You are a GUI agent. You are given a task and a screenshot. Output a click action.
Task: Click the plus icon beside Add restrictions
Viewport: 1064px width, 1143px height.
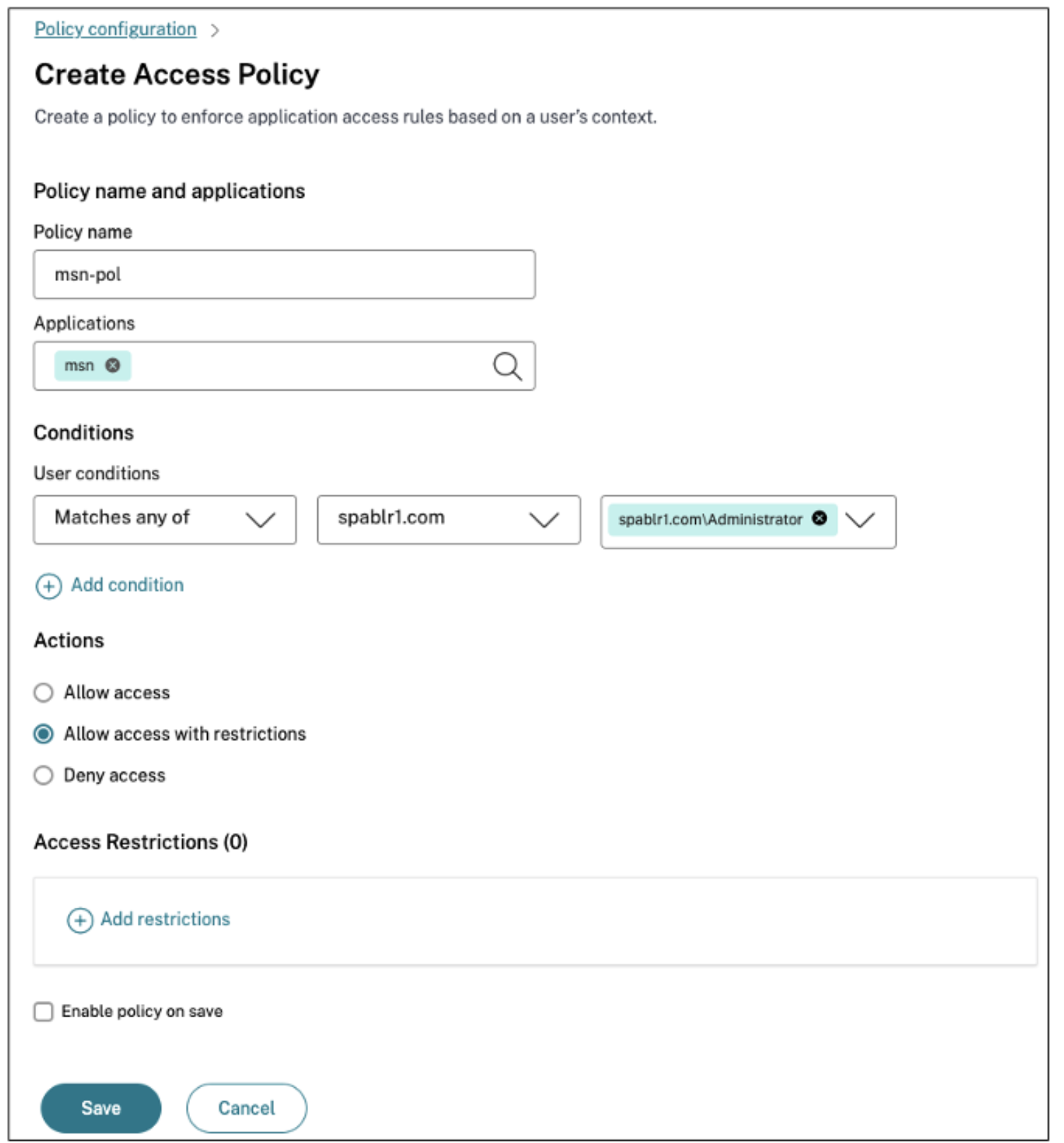pos(80,920)
